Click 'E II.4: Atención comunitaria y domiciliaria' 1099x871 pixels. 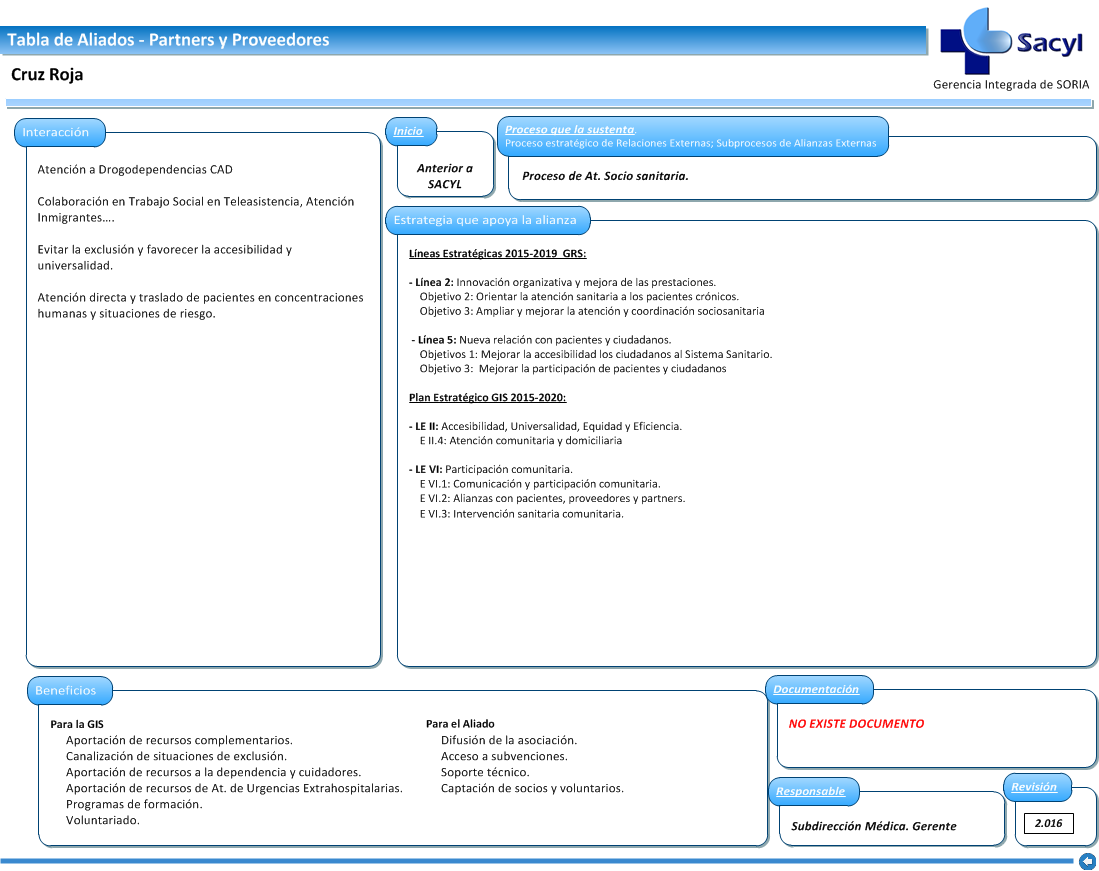tap(521, 441)
